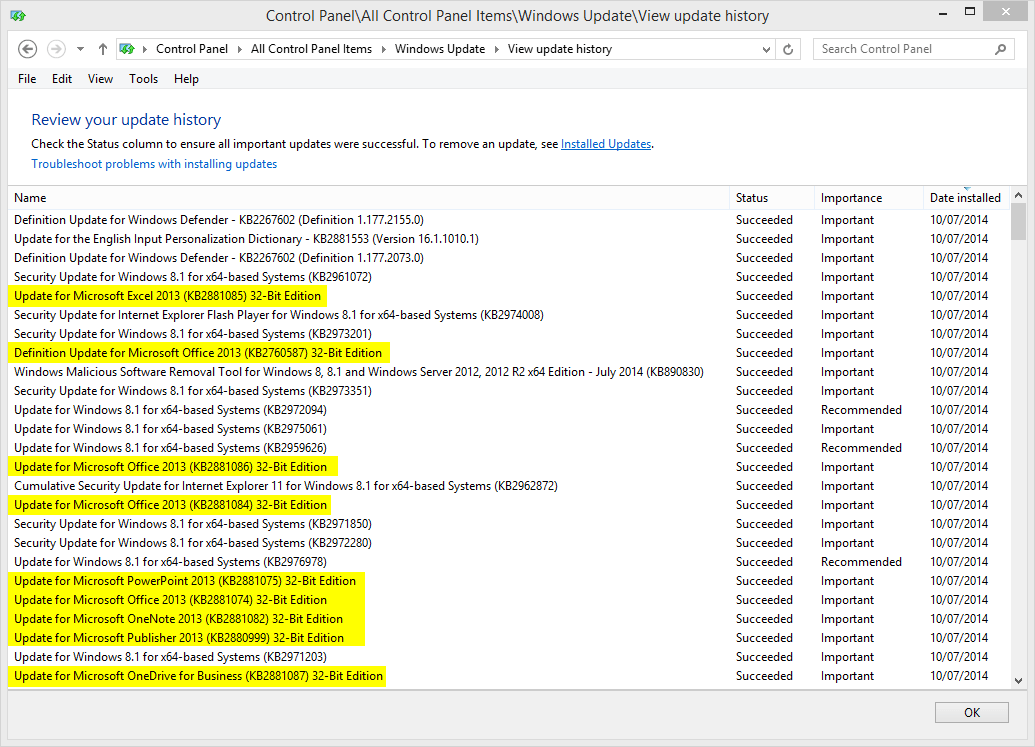The width and height of the screenshot is (1035, 747).
Task: Click the Forward navigation arrow
Action: coord(57,49)
